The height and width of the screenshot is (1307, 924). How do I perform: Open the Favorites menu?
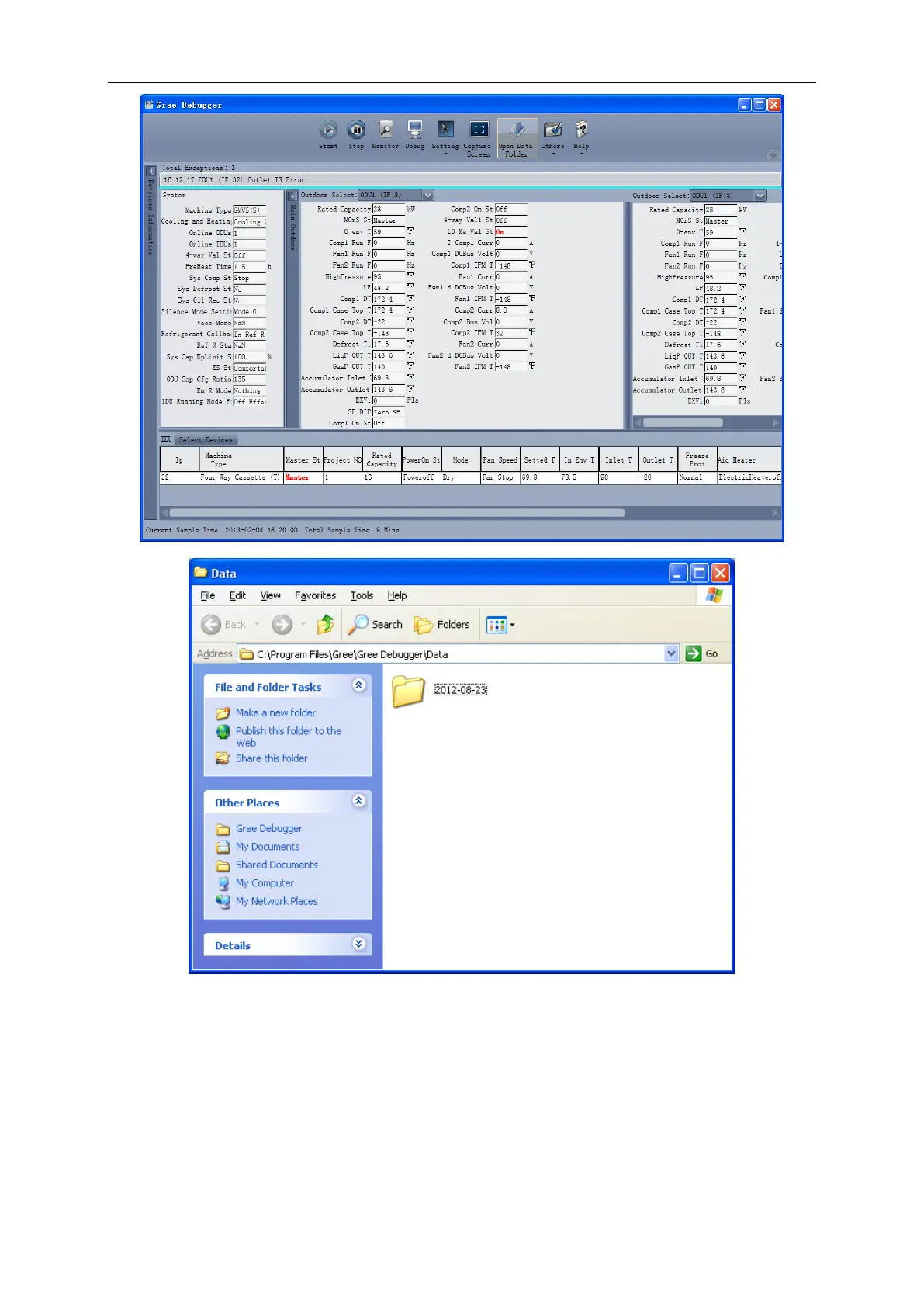315,595
